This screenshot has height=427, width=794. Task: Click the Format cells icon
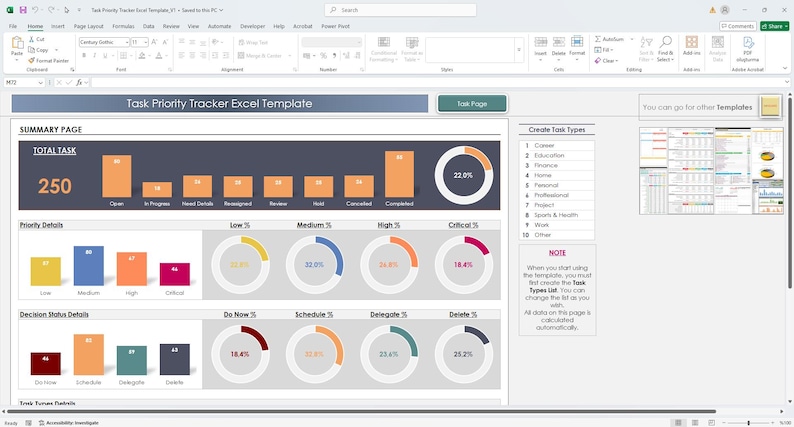tap(577, 42)
